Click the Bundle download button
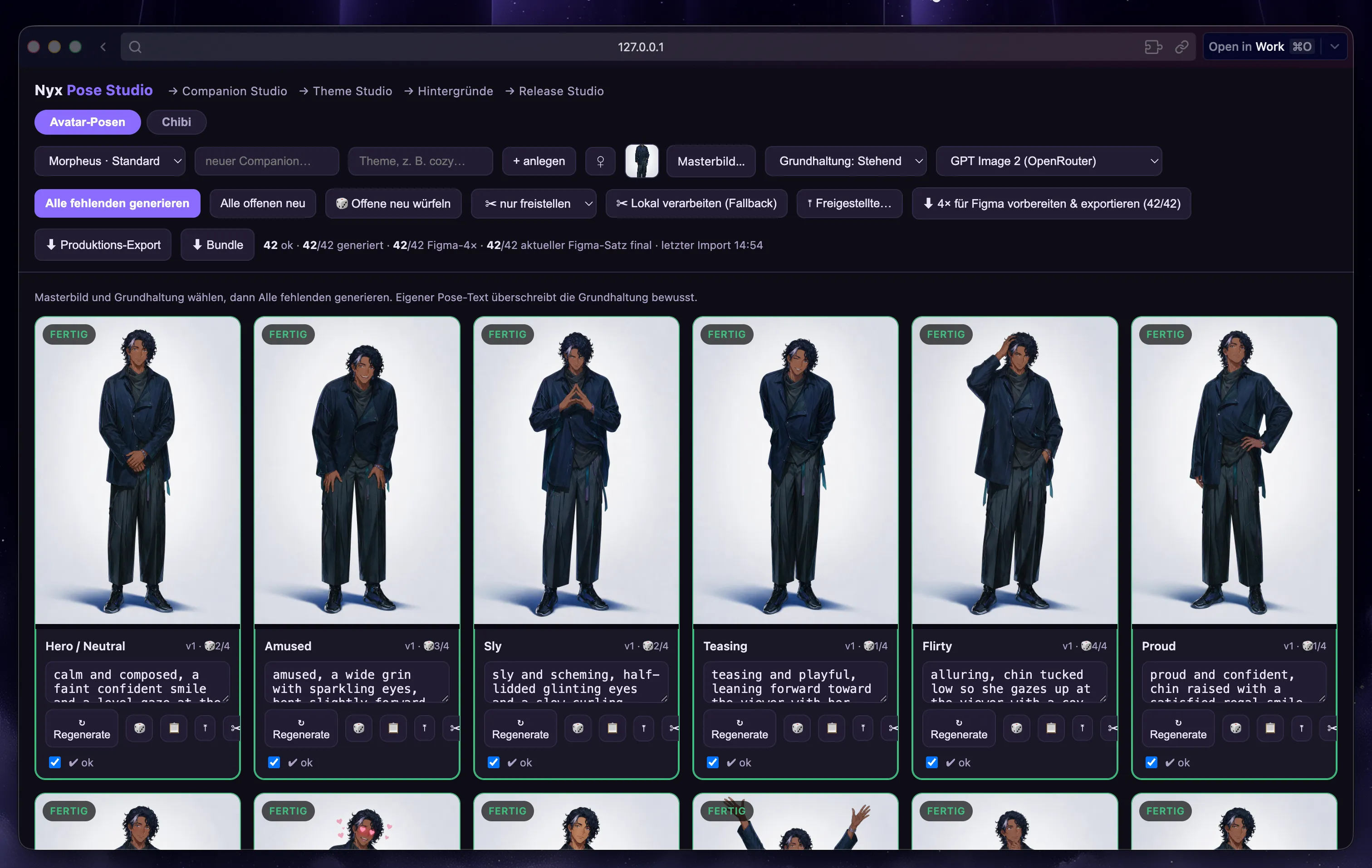The width and height of the screenshot is (1372, 868). [x=218, y=245]
